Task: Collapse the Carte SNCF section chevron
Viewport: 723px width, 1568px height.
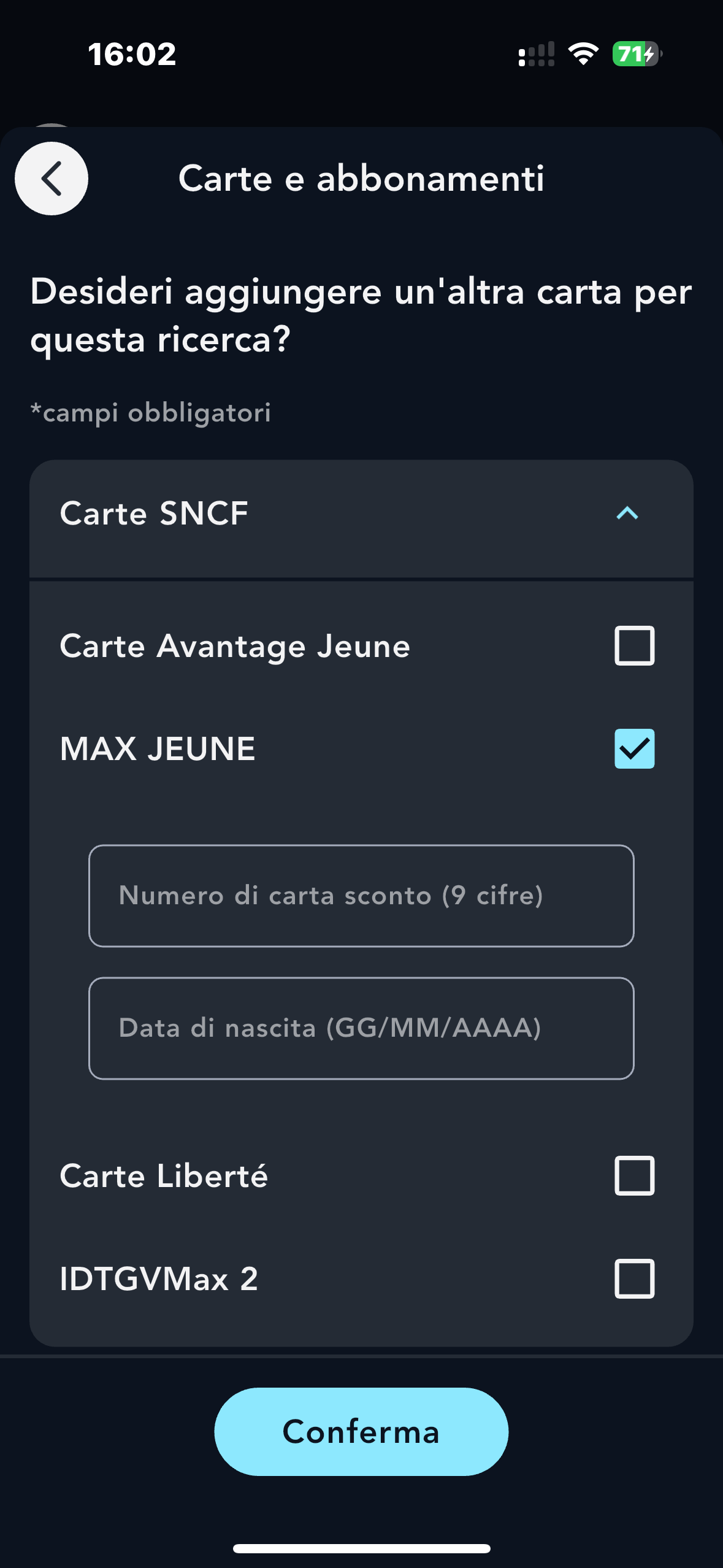Action: [627, 513]
